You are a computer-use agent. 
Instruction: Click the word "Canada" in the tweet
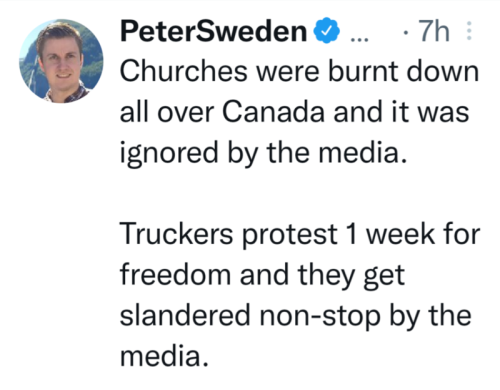[273, 111]
